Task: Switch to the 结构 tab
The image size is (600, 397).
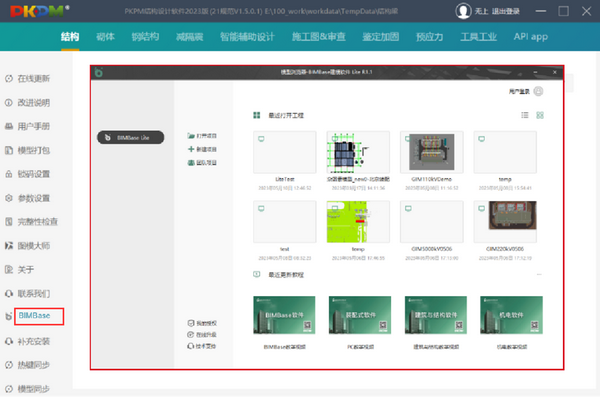Action: tap(70, 37)
